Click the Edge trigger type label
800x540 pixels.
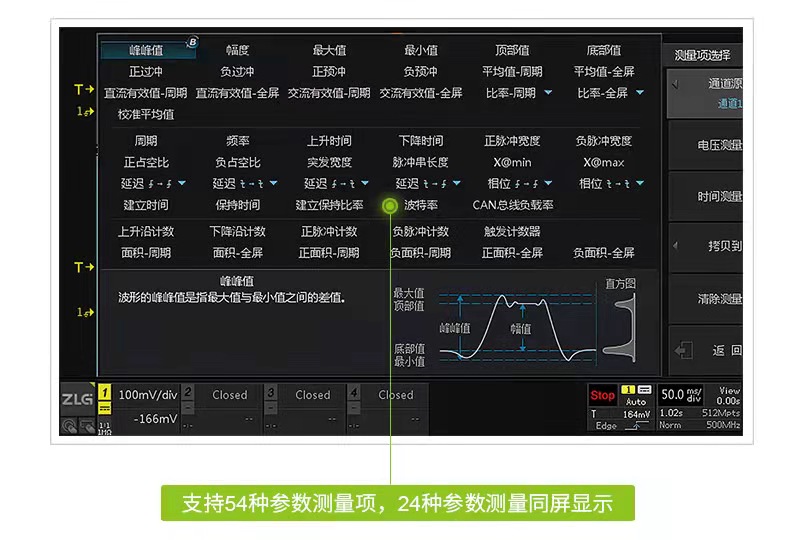606,426
